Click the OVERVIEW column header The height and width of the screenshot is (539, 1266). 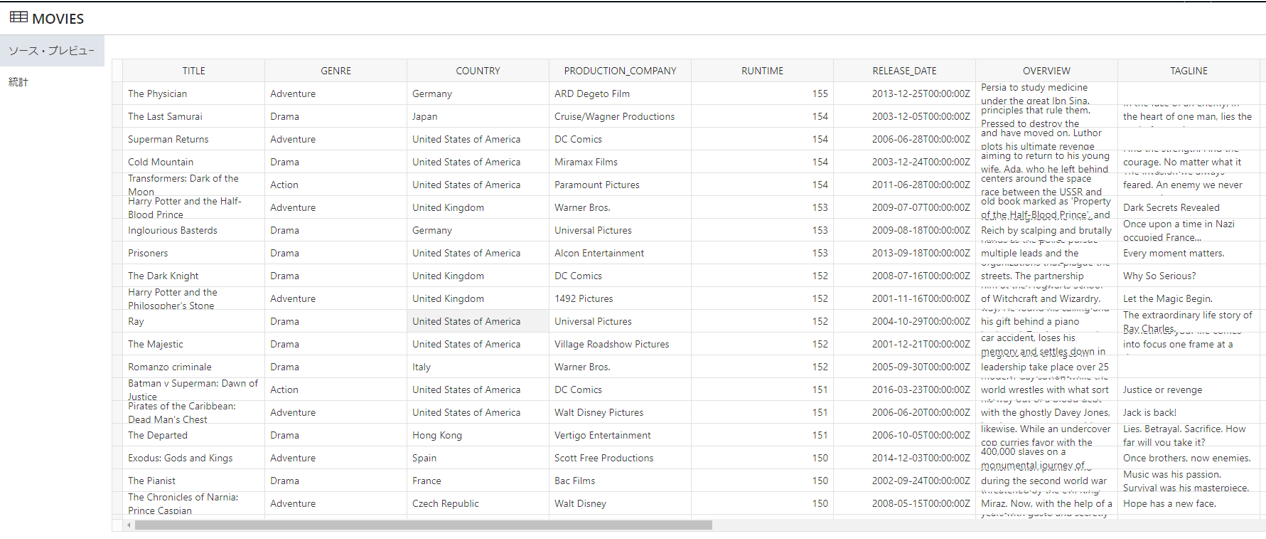click(1046, 71)
